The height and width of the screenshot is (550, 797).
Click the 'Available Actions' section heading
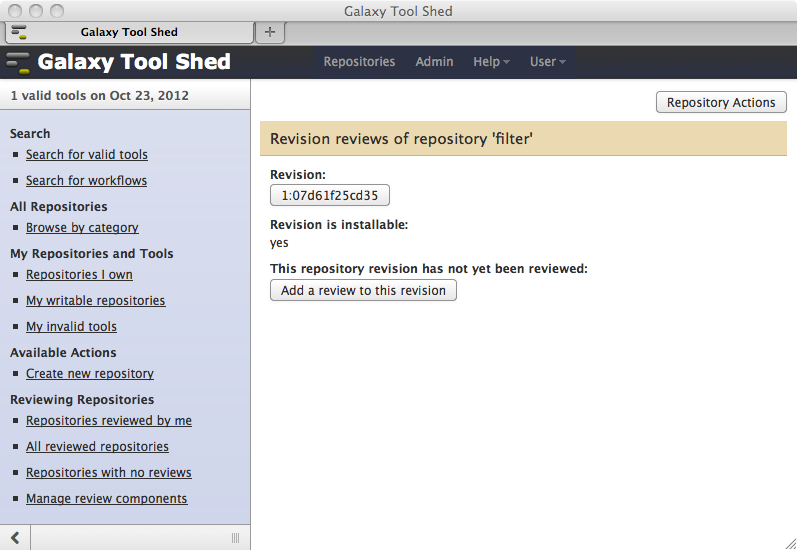coord(63,353)
